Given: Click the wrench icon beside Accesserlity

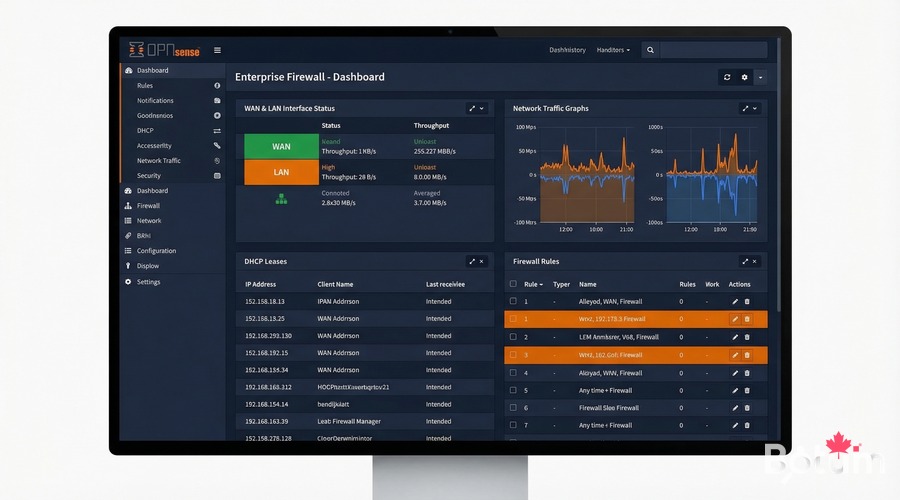Looking at the screenshot, I should 217,146.
